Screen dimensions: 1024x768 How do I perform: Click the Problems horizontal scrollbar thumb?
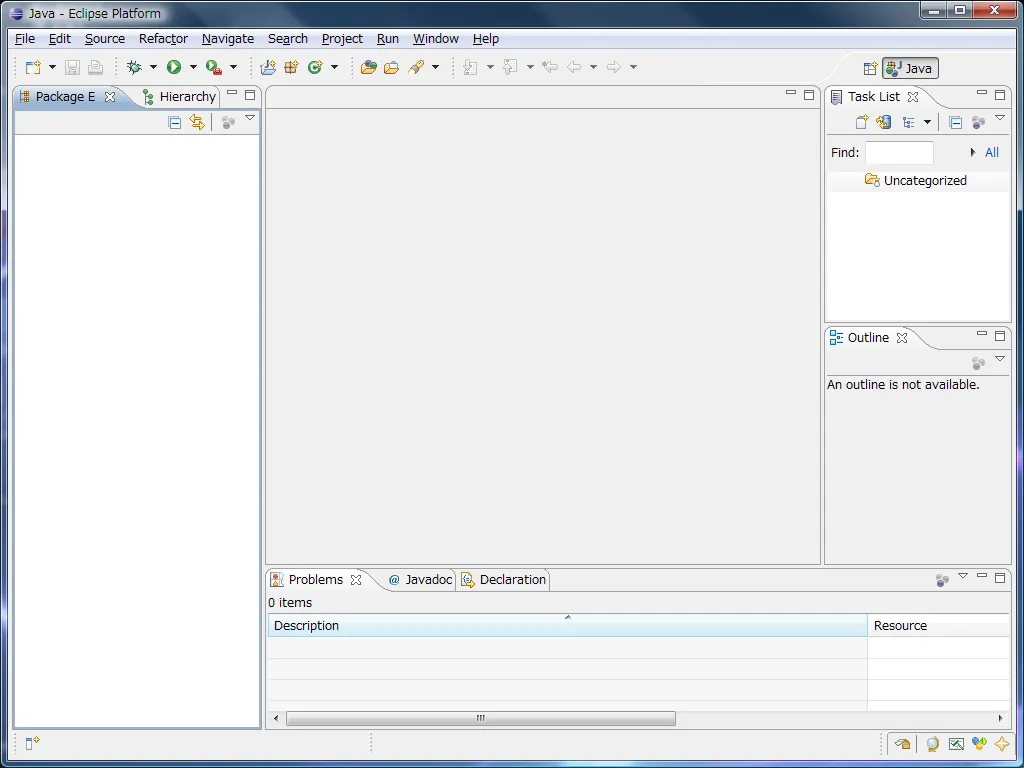pyautogui.click(x=481, y=718)
